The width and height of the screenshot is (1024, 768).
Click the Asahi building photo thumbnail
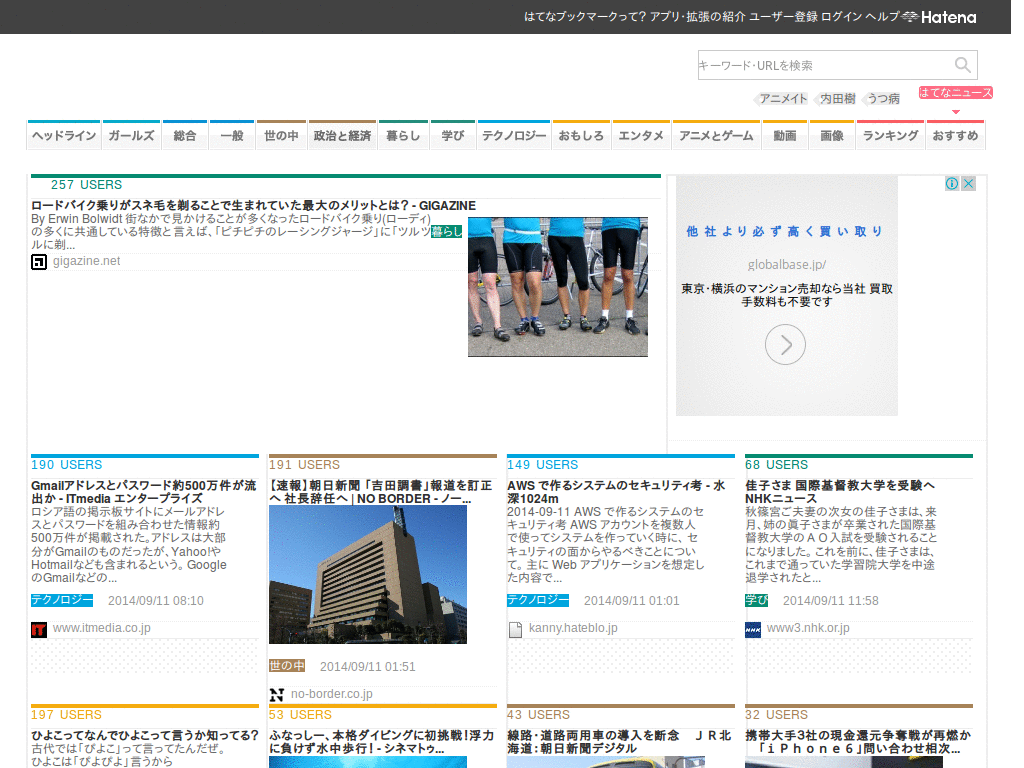coord(368,575)
